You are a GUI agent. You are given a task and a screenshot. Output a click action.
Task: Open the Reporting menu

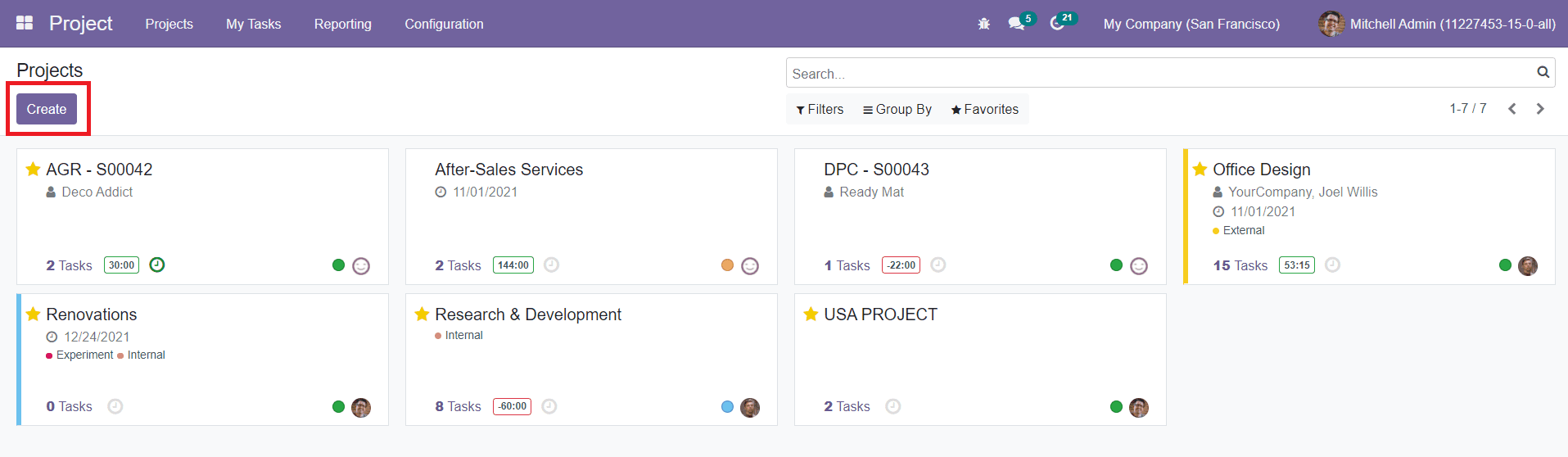(342, 25)
